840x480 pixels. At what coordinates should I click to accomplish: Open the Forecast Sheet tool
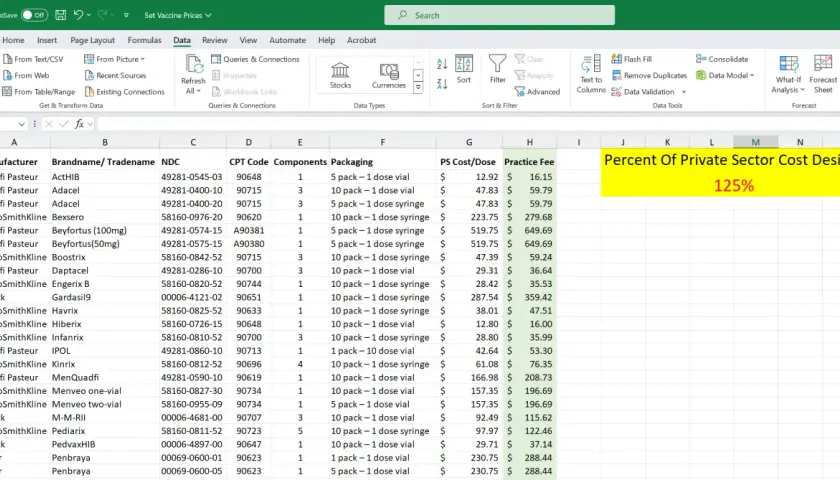click(823, 74)
